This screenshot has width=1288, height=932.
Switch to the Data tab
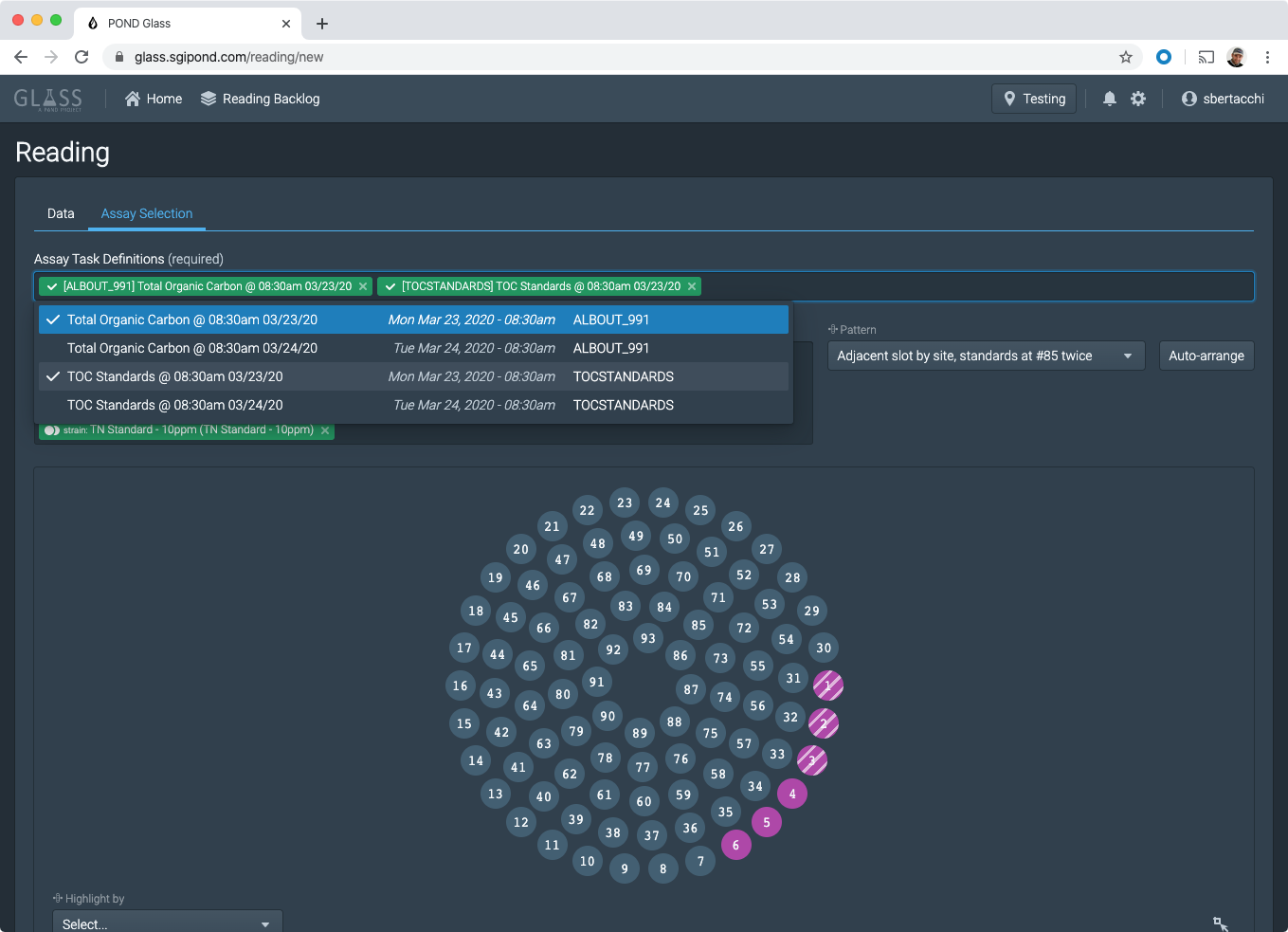61,213
